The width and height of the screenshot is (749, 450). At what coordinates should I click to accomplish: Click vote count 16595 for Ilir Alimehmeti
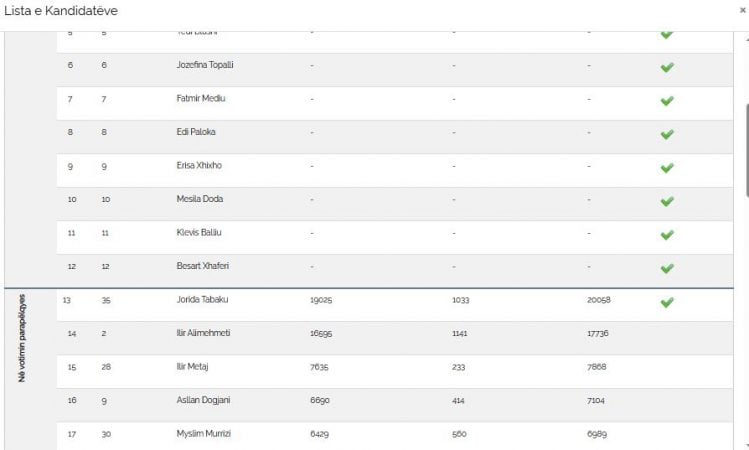[x=321, y=333]
